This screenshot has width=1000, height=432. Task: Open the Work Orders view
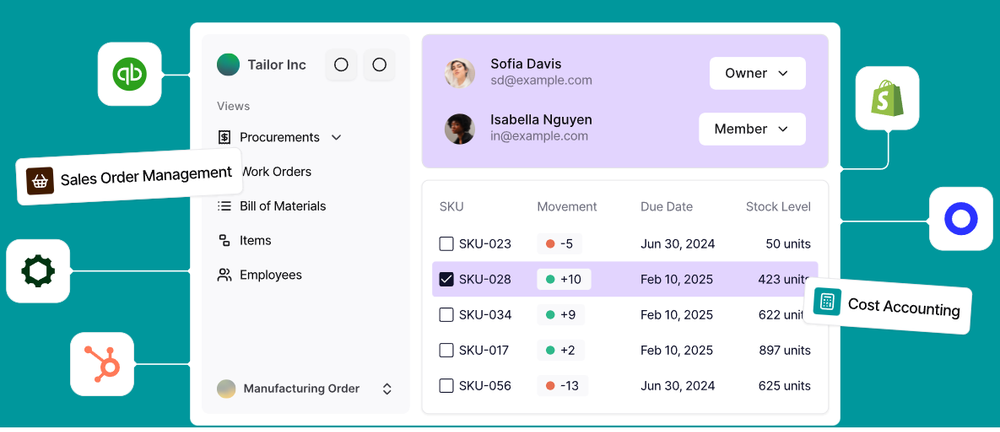click(276, 172)
